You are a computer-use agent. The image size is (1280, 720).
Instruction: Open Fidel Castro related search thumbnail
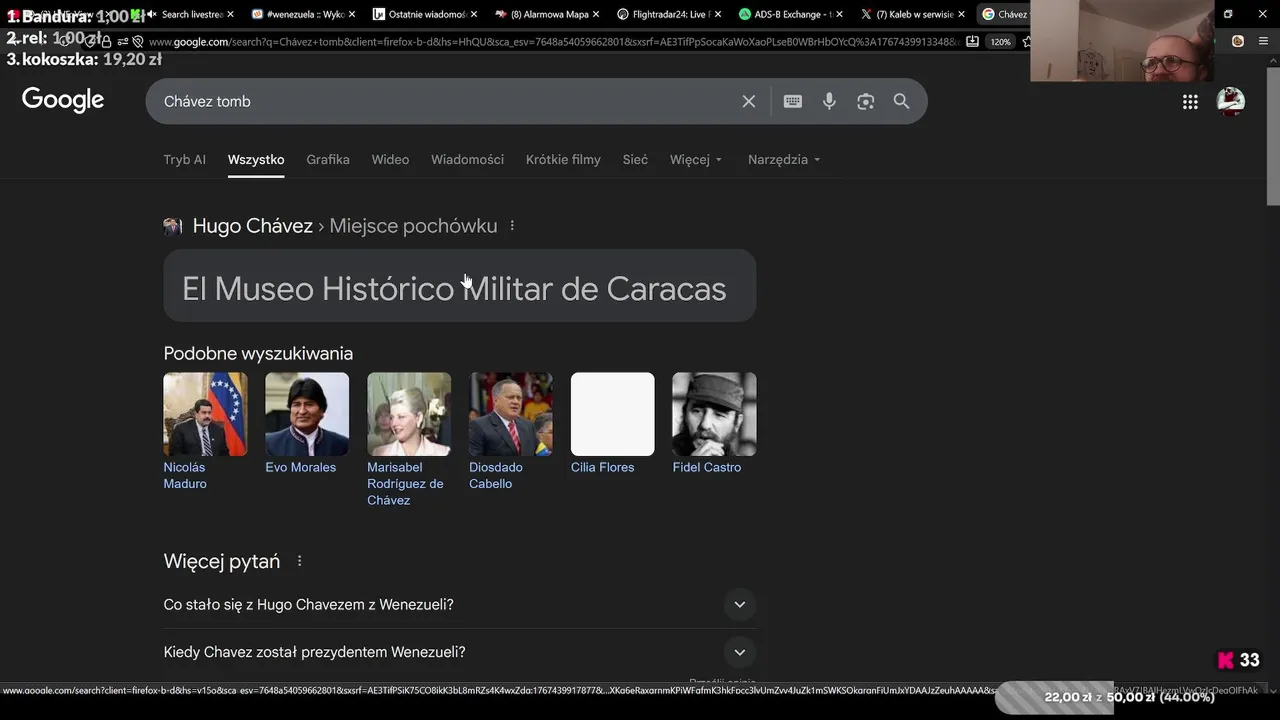714,414
